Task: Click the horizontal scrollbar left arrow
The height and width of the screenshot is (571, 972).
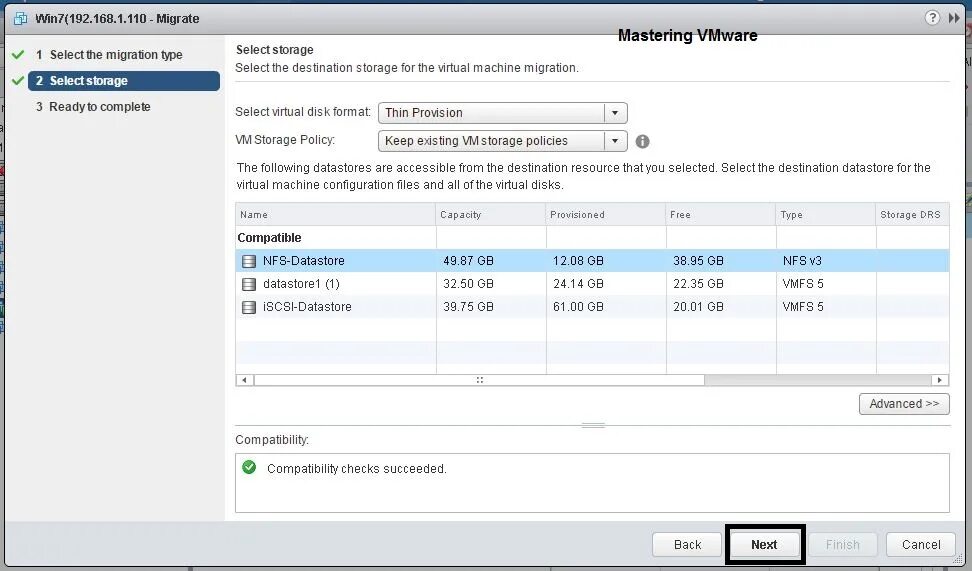Action: click(x=244, y=379)
